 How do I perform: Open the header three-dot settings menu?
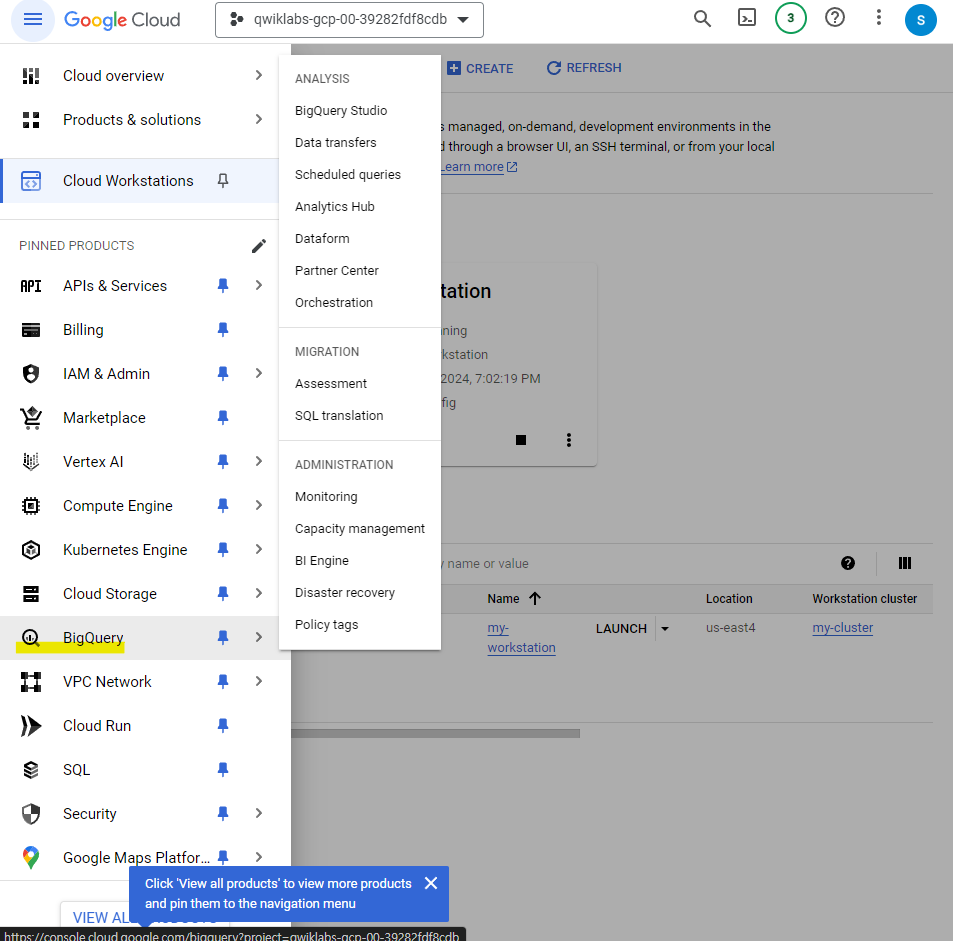pos(878,18)
